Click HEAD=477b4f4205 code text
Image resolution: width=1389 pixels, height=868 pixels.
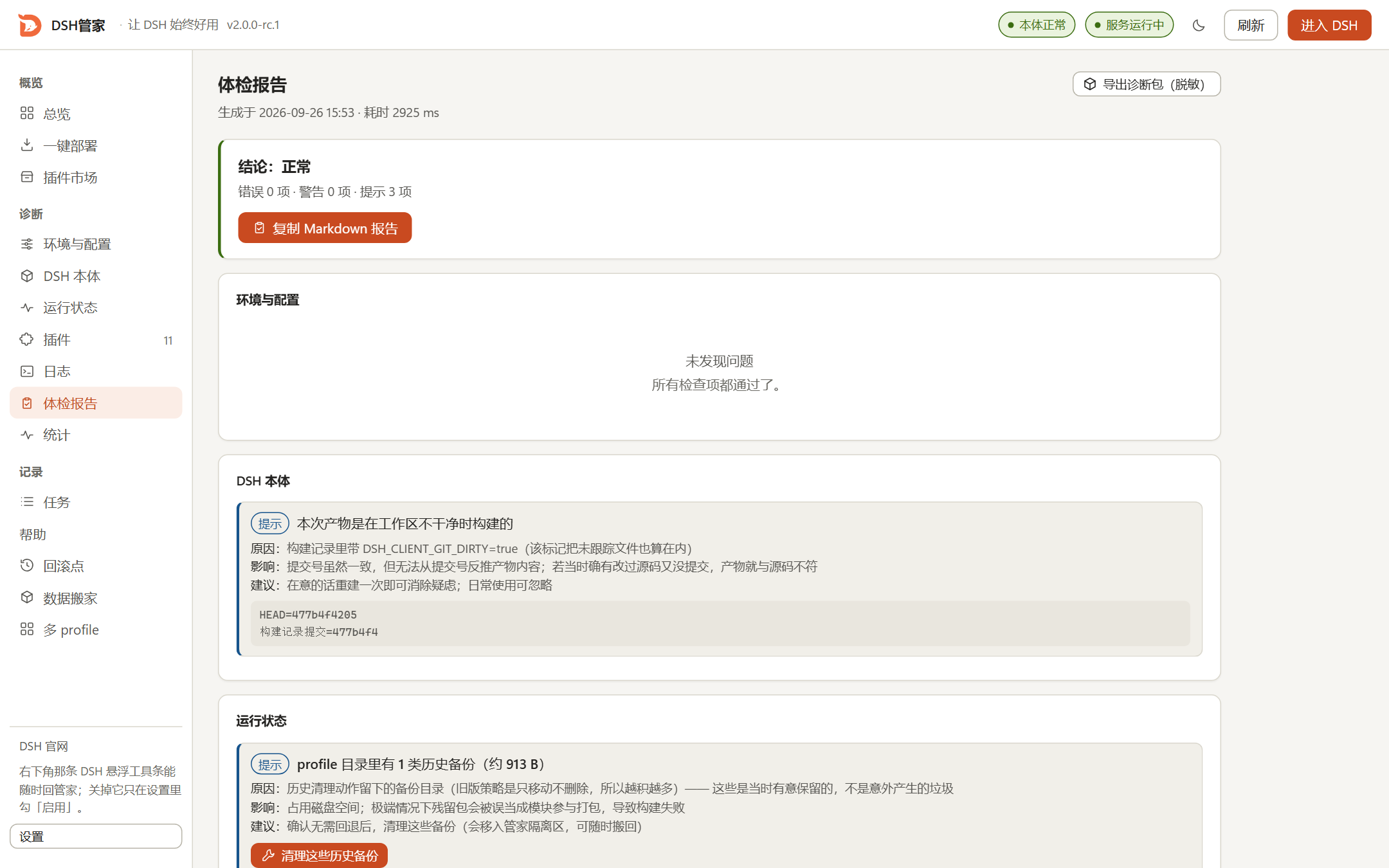point(308,615)
